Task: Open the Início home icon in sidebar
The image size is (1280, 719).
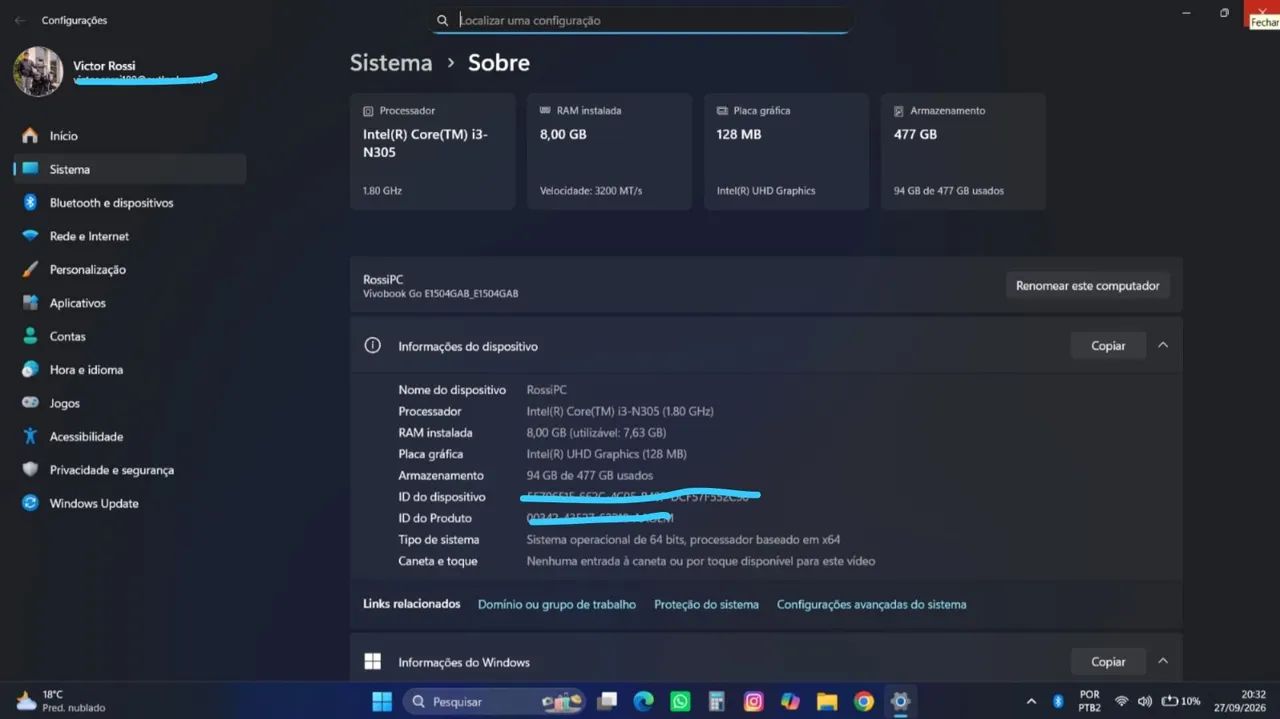Action: (x=30, y=135)
